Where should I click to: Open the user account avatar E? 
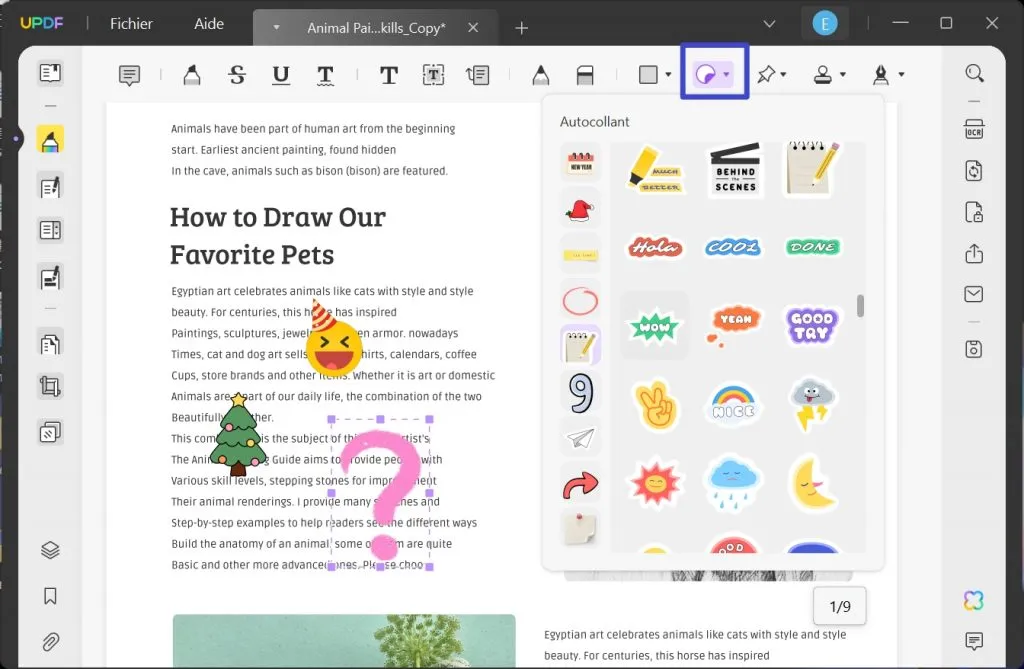tap(825, 24)
